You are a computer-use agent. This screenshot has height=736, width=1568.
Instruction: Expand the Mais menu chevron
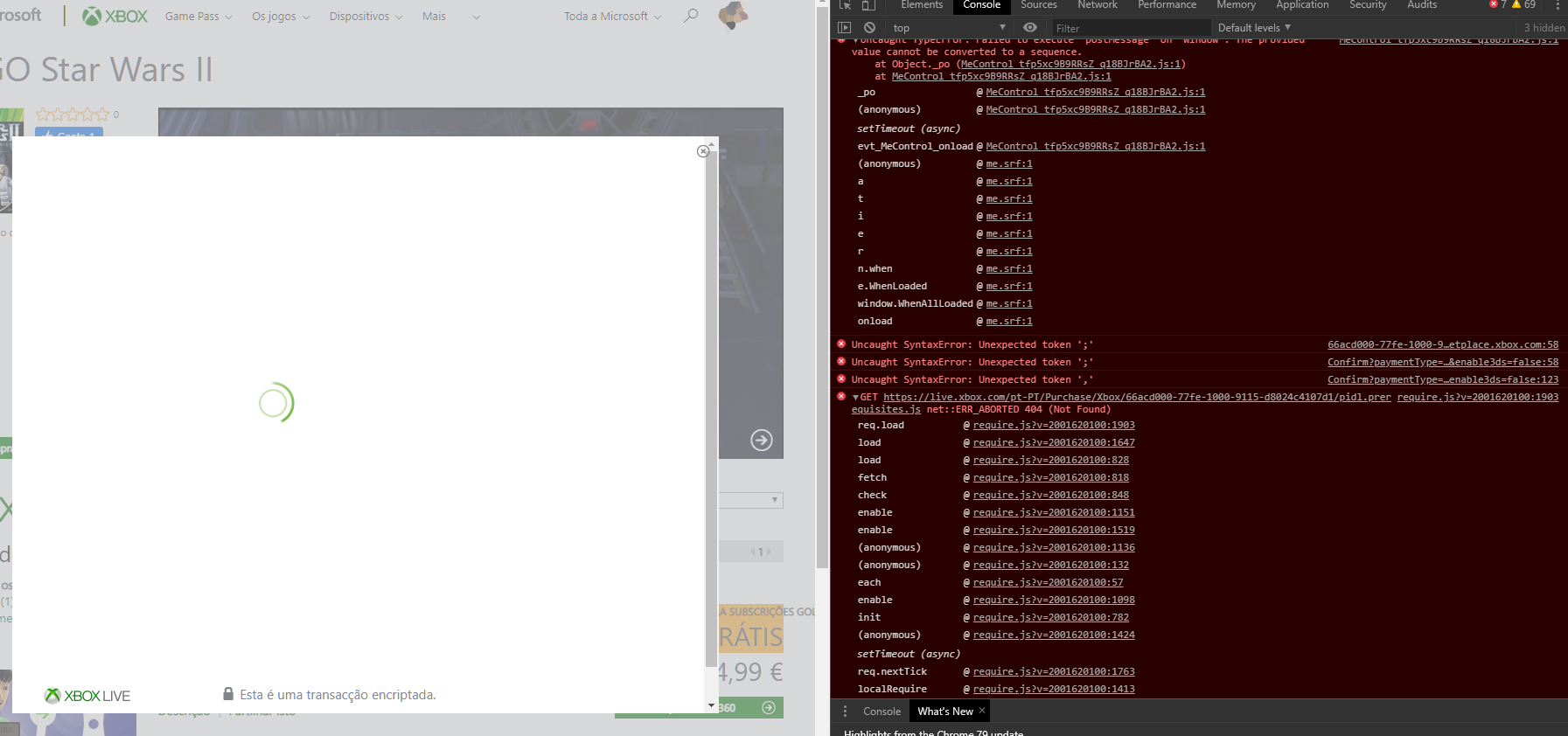point(477,17)
